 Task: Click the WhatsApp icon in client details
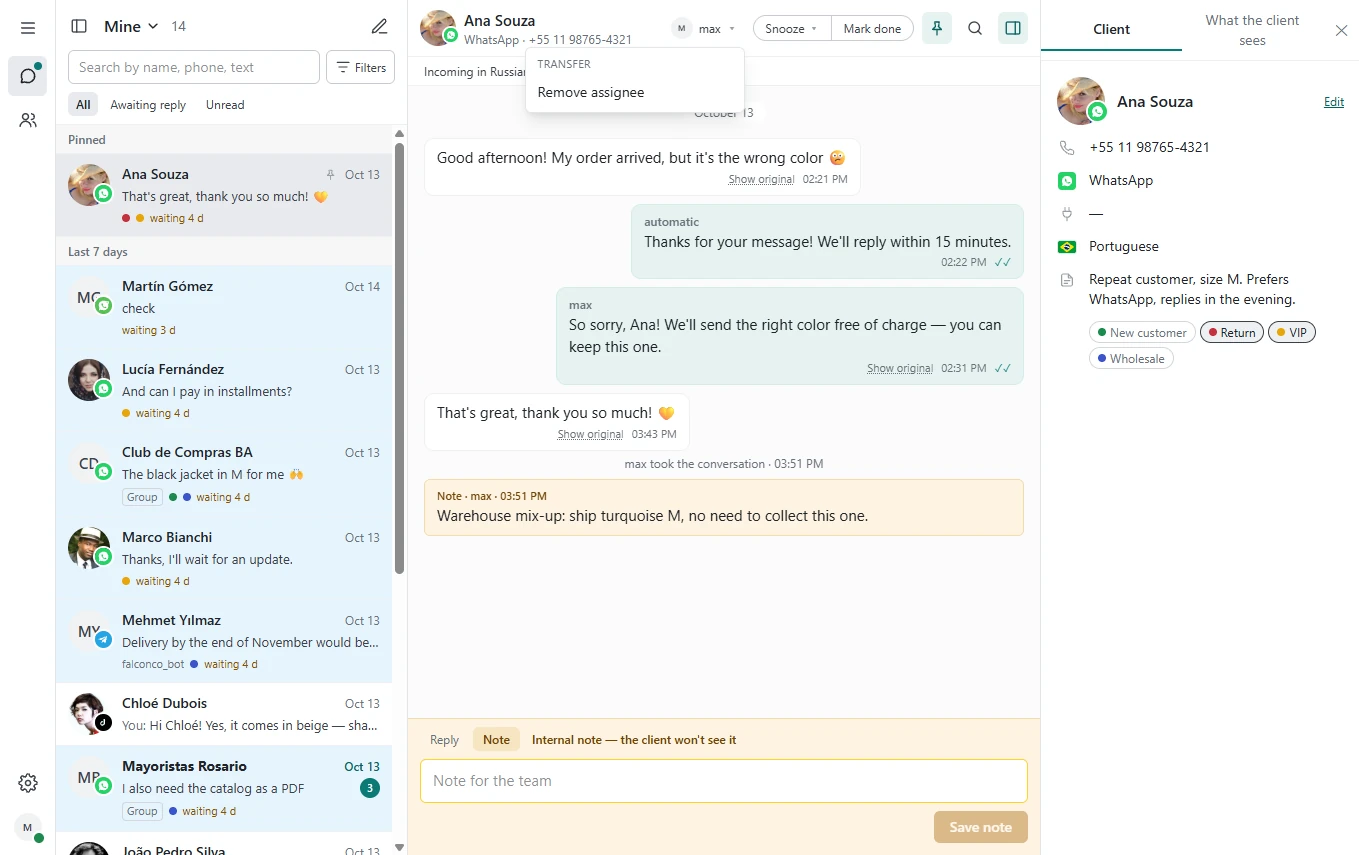pos(1067,181)
